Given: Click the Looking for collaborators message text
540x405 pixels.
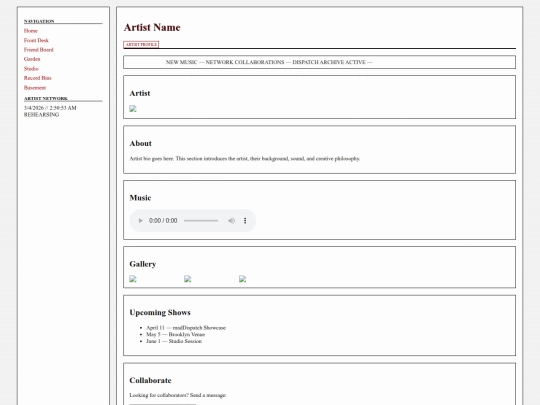Looking at the screenshot, I should tap(178, 395).
